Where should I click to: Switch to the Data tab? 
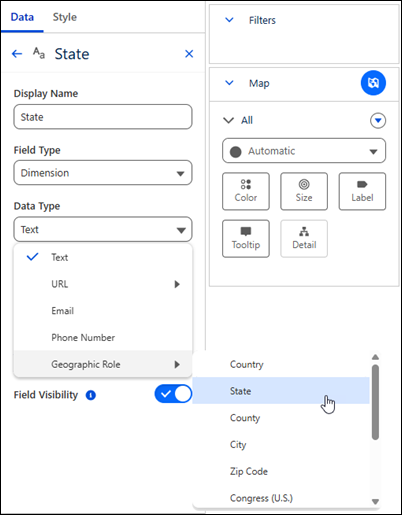(x=22, y=17)
